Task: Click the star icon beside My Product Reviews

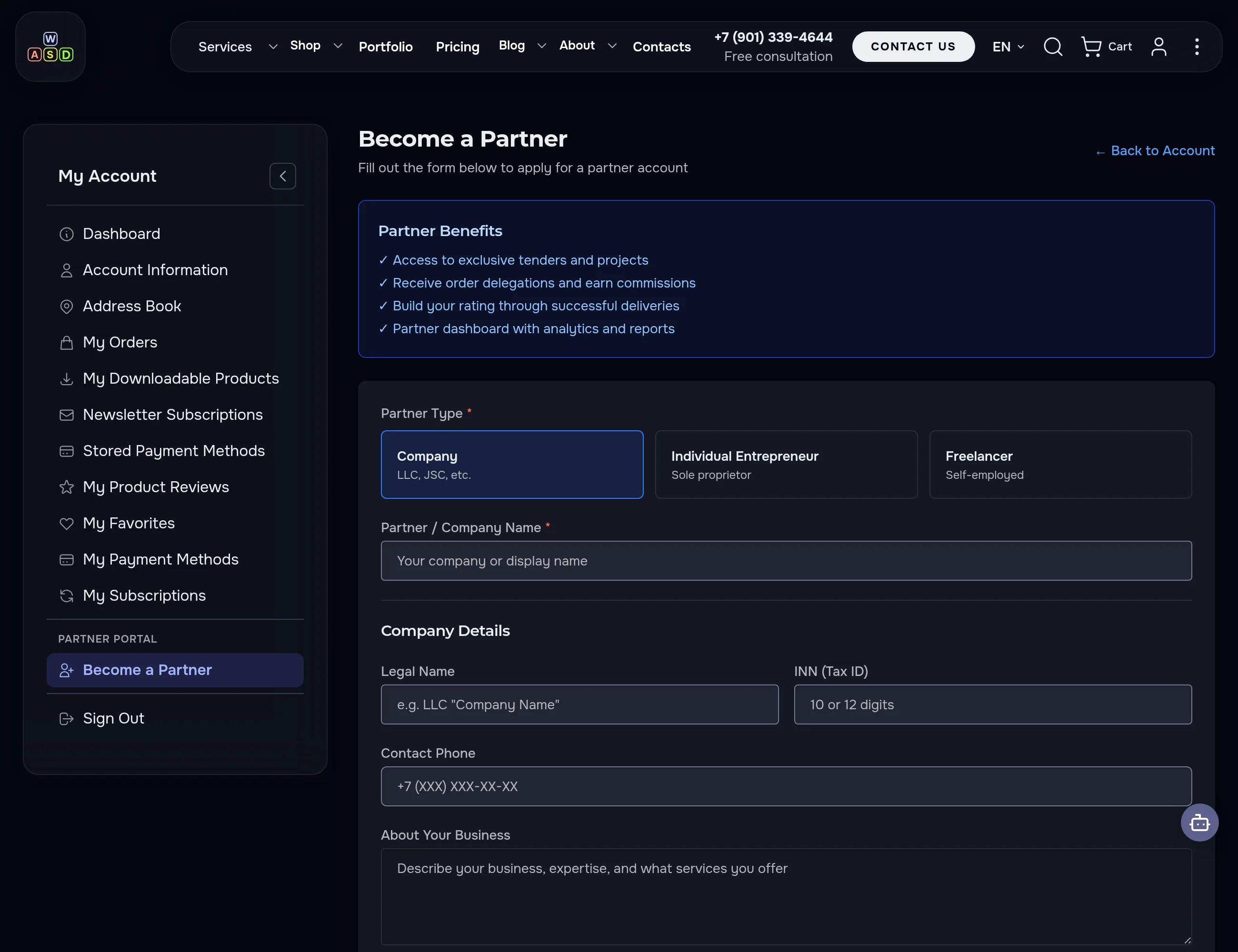Action: [66, 487]
